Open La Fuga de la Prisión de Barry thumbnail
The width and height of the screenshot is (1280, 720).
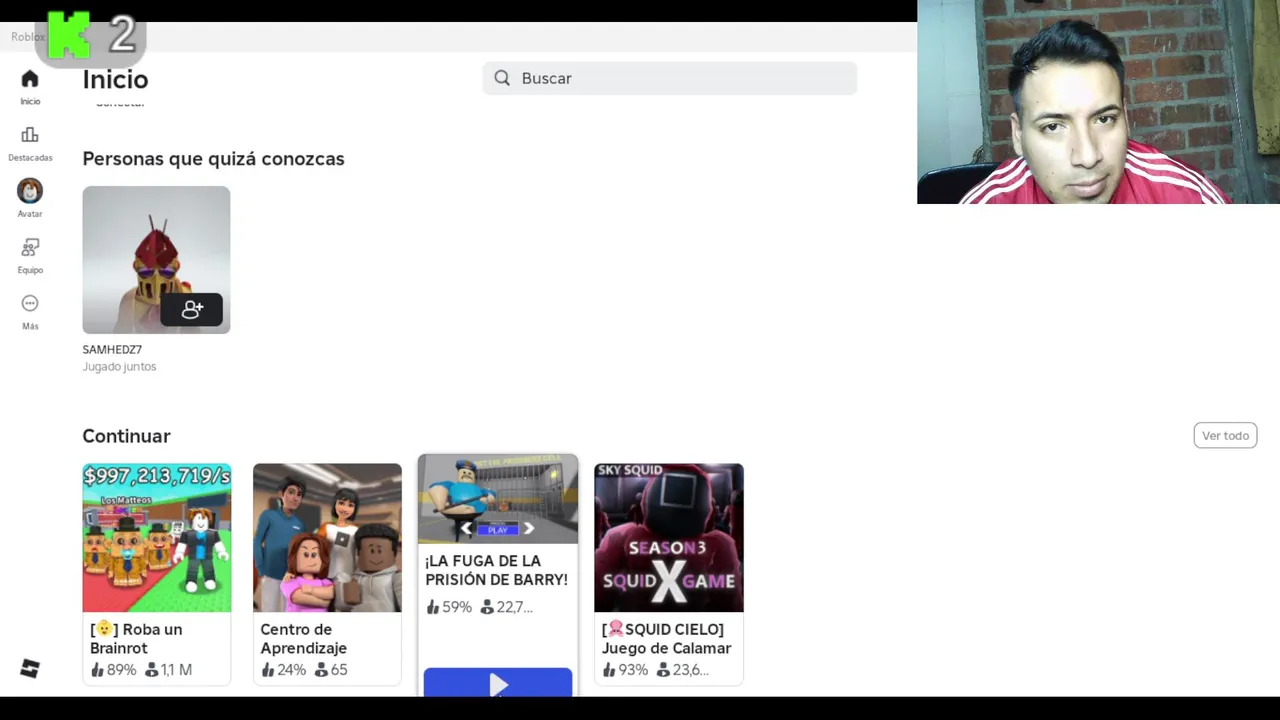click(x=498, y=499)
